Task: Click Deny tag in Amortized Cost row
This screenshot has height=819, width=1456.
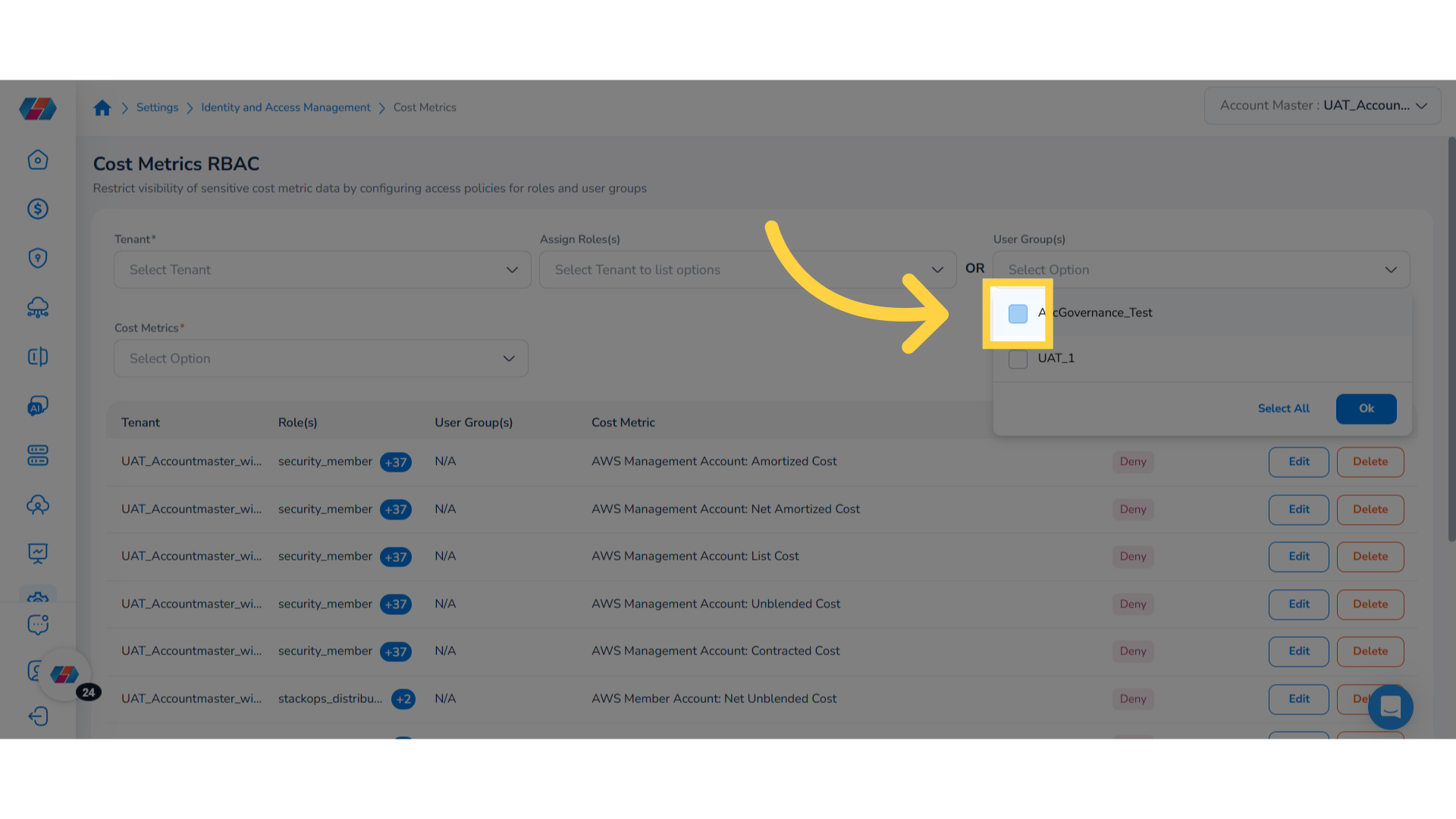Action: [1132, 462]
